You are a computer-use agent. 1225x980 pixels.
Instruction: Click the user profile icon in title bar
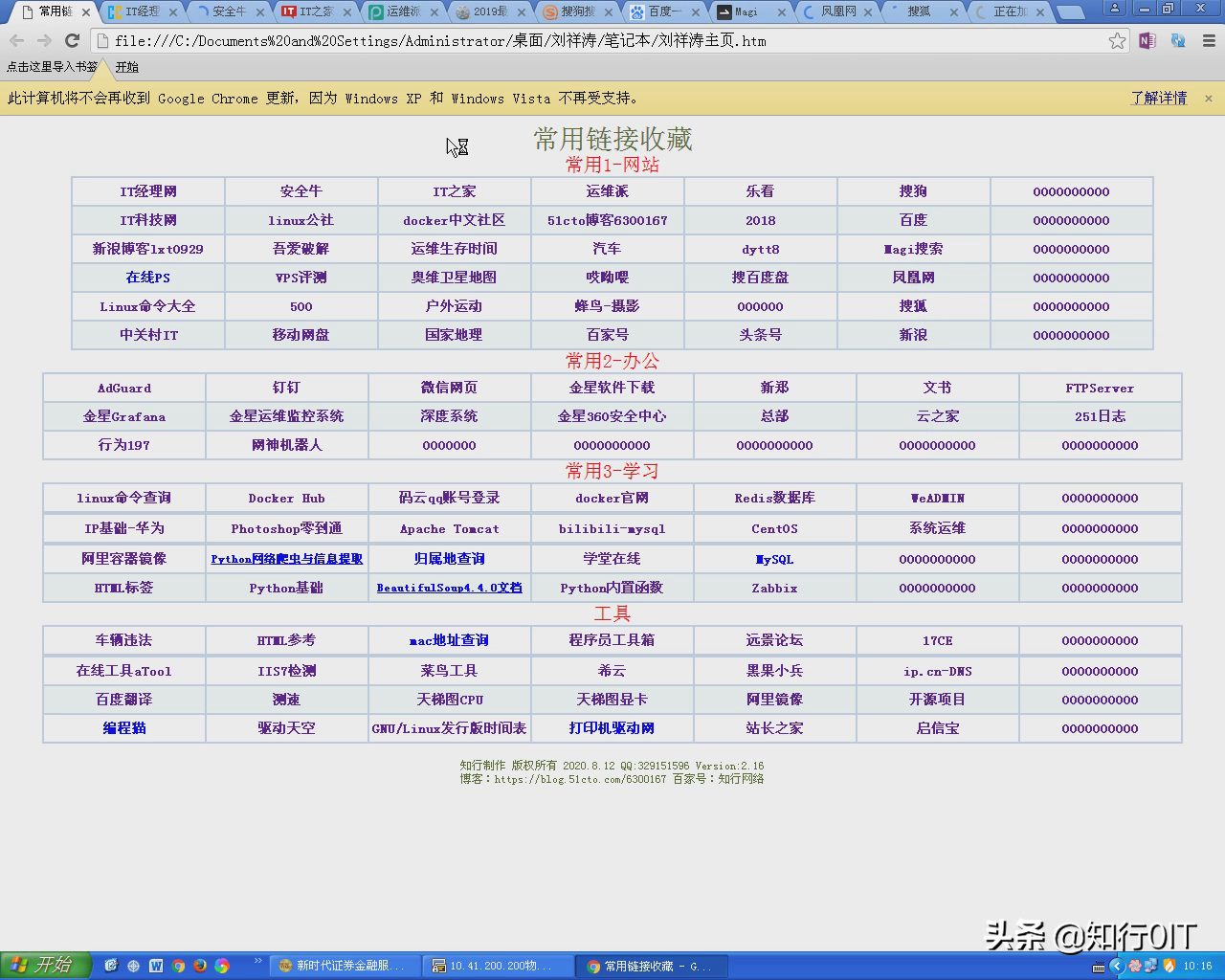coord(1114,9)
